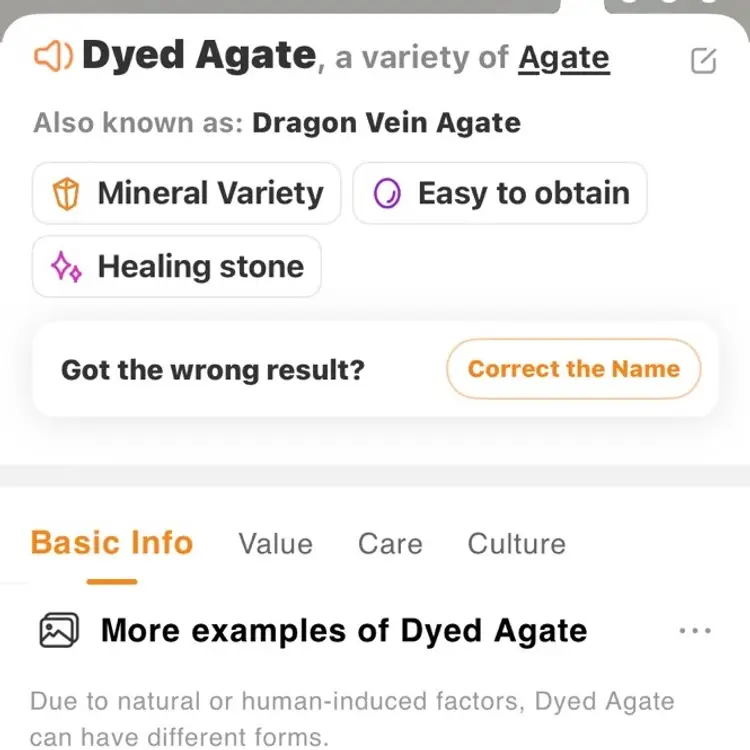Screen dimensions: 750x750
Task: Open the edit note icon
Action: pos(704,61)
